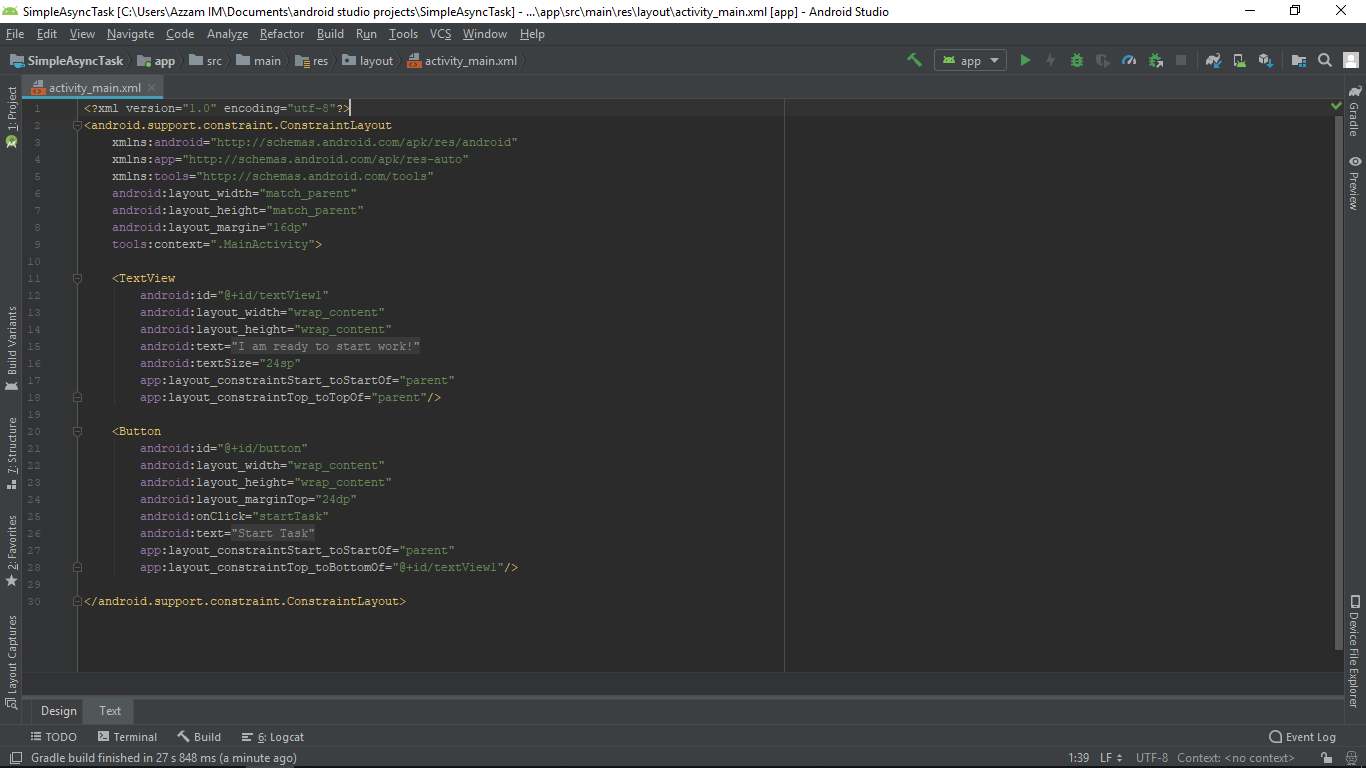This screenshot has height=768, width=1366.
Task: Click the line separator LF selector
Action: (x=1111, y=758)
